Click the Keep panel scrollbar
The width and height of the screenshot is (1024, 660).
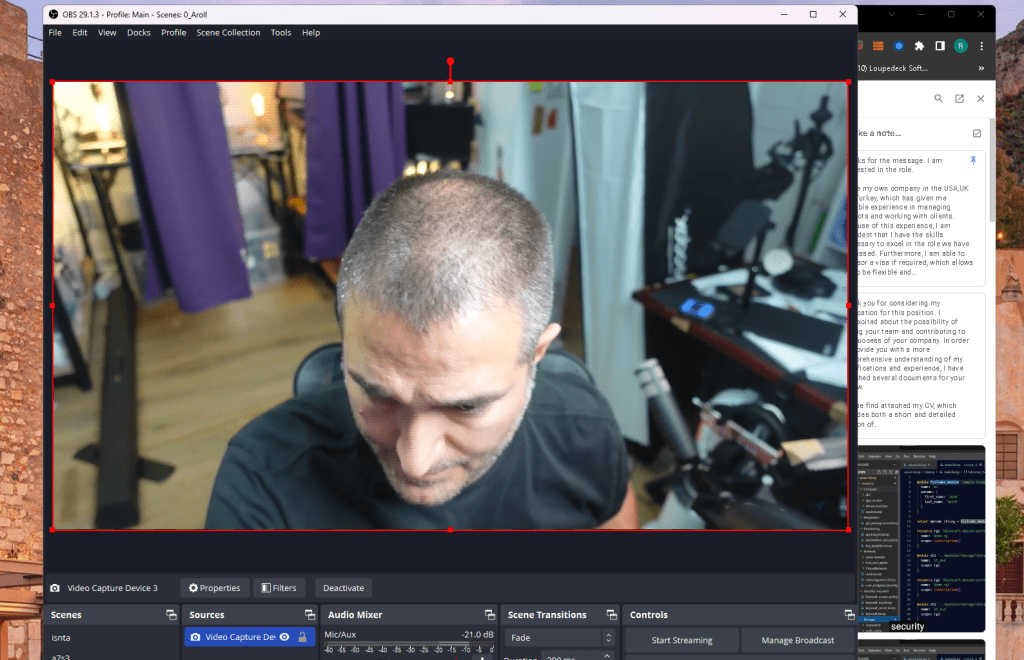pyautogui.click(x=993, y=170)
